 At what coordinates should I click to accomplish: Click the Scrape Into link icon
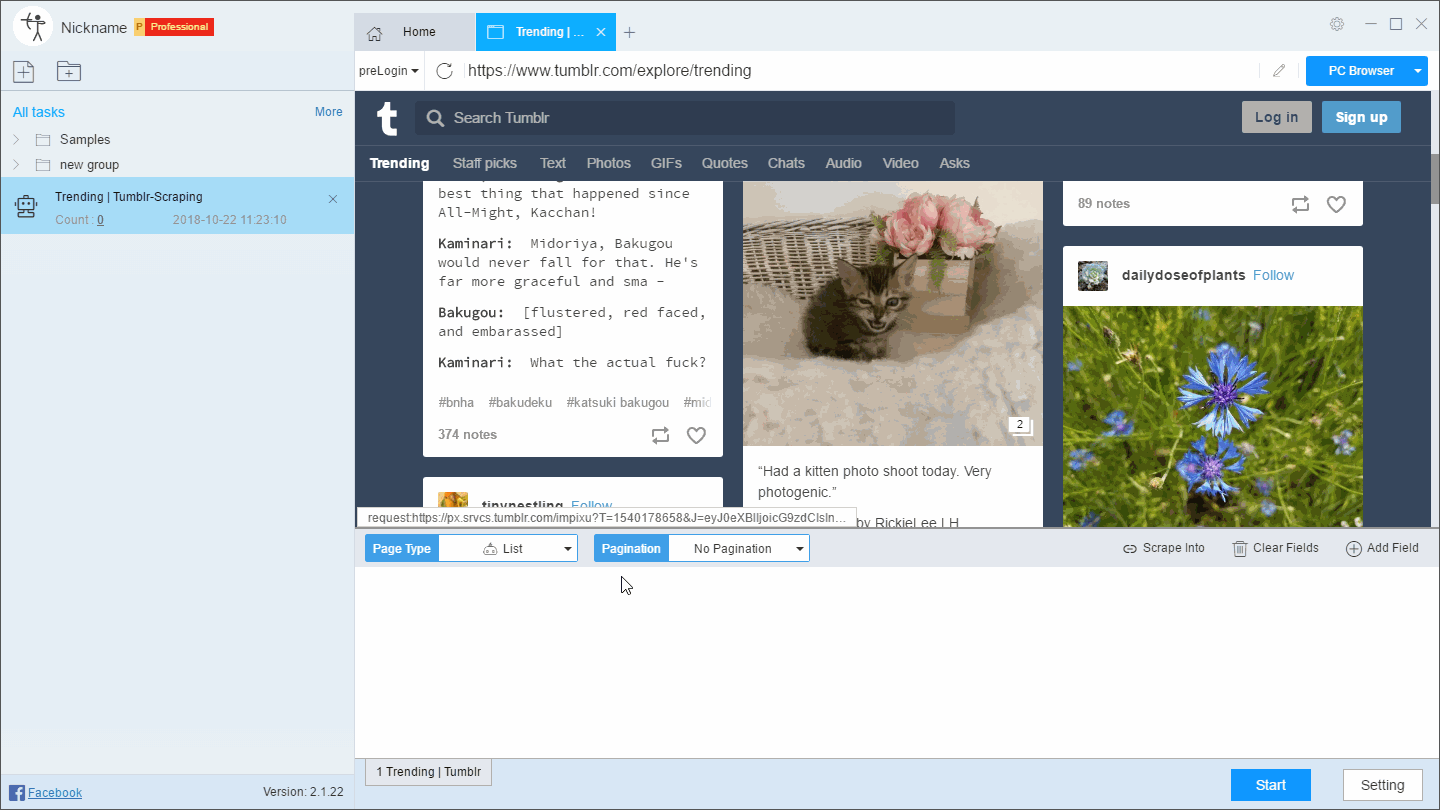pyautogui.click(x=1130, y=549)
